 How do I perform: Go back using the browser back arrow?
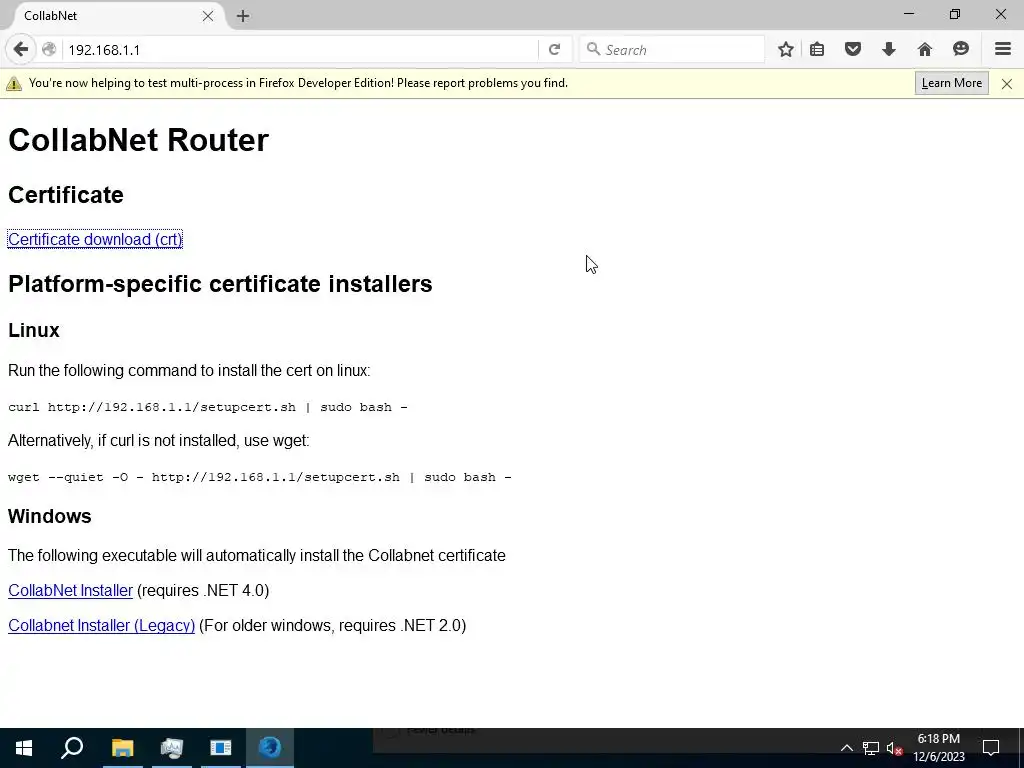tap(21, 50)
